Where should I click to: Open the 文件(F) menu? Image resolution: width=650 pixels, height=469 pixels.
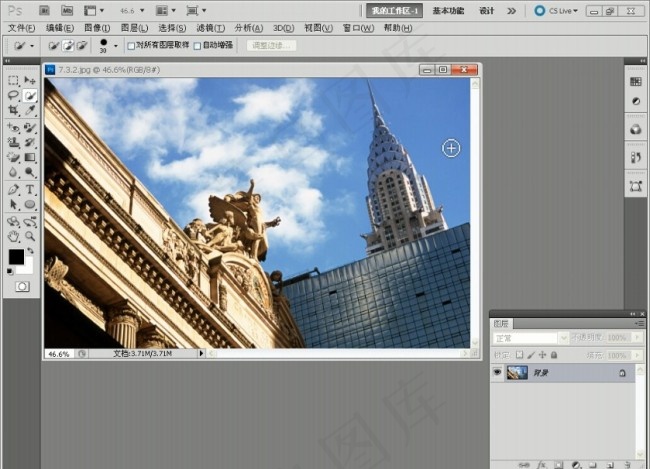[x=22, y=28]
